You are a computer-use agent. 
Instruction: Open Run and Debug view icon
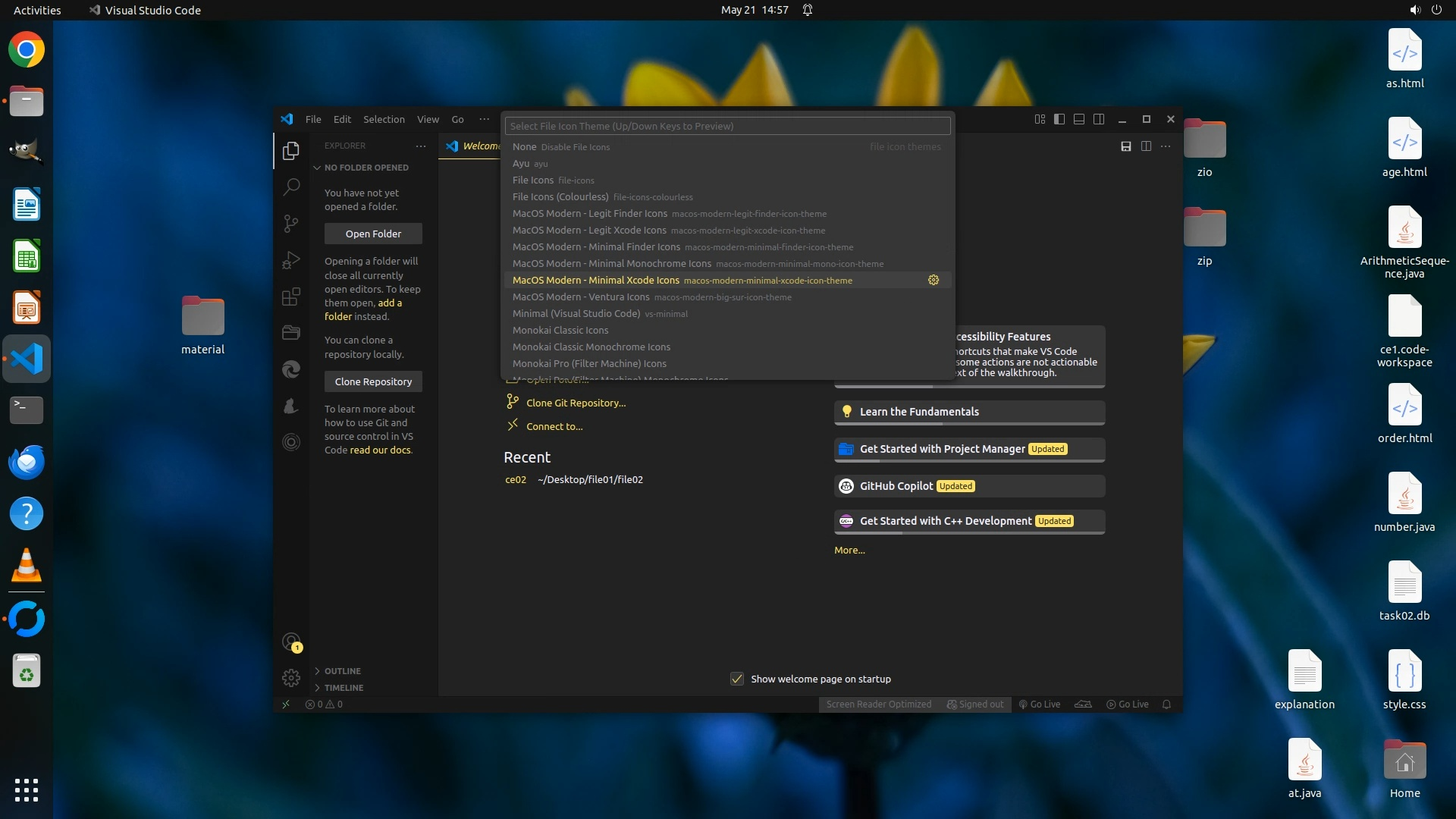291,260
